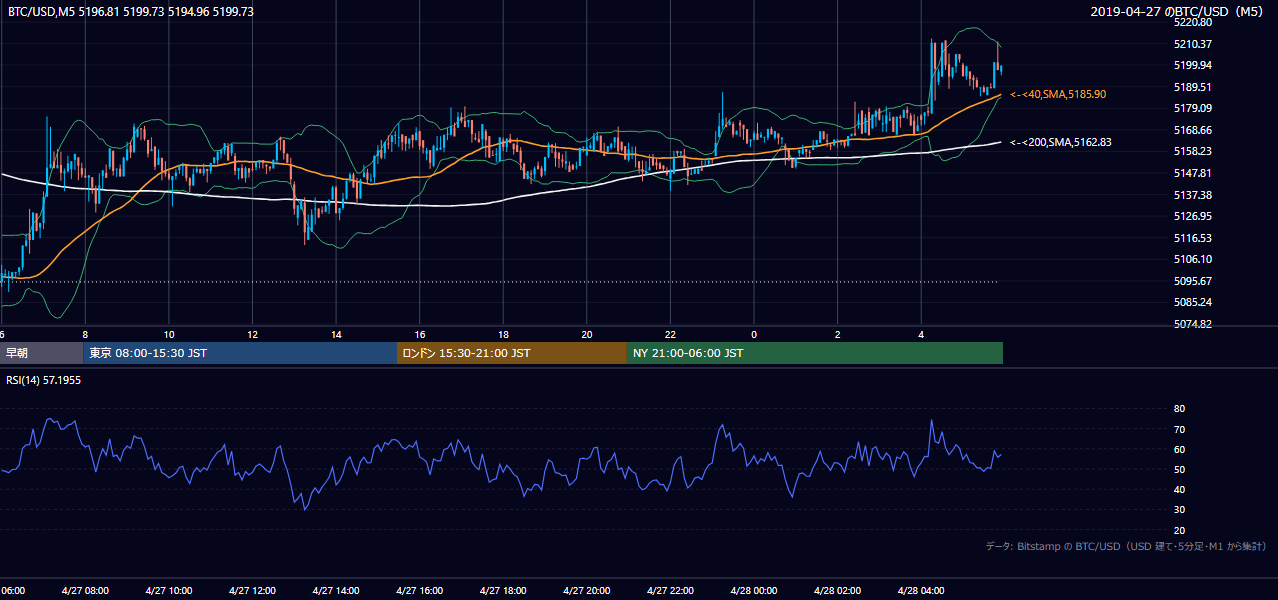Click RSI axis level 30
1278x600 pixels.
click(x=1179, y=510)
